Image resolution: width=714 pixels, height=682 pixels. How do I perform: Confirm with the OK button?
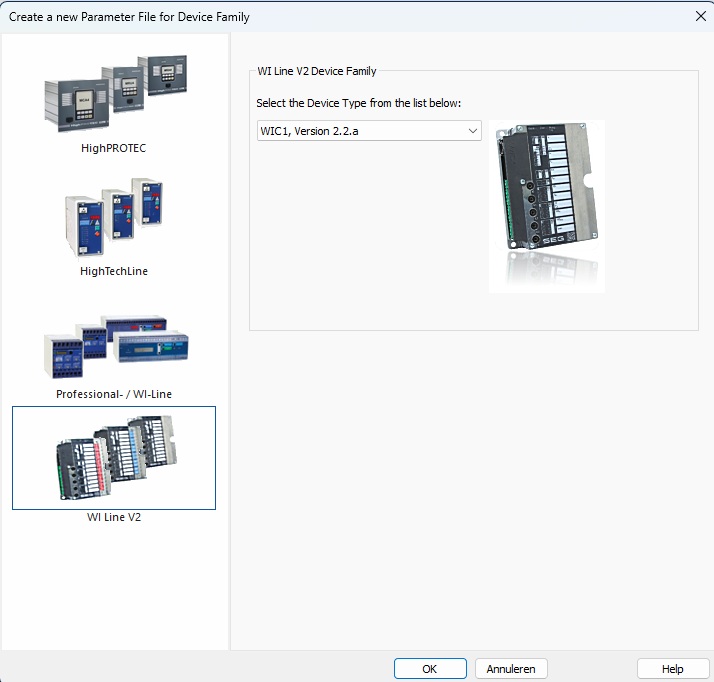pyautogui.click(x=430, y=669)
